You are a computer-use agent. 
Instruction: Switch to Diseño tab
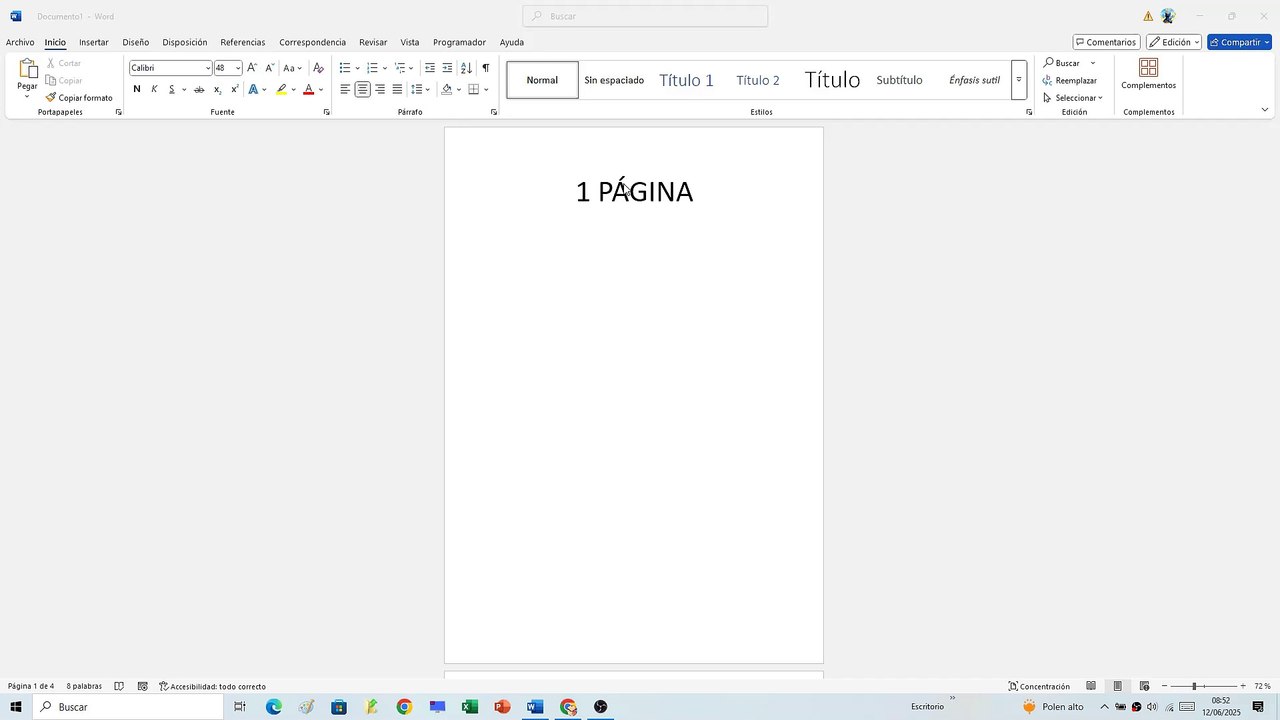click(136, 42)
